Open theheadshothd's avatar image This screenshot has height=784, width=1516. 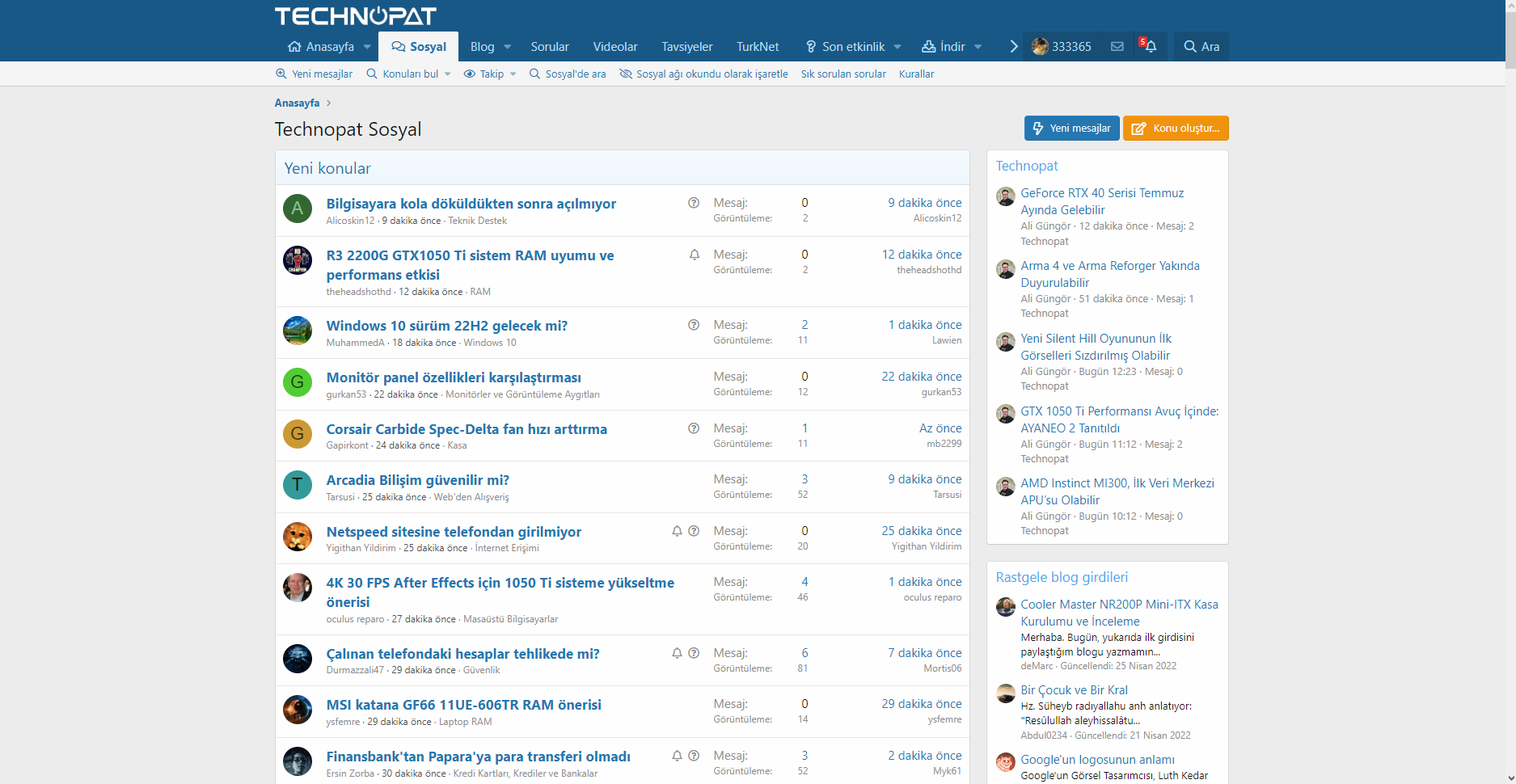(298, 260)
